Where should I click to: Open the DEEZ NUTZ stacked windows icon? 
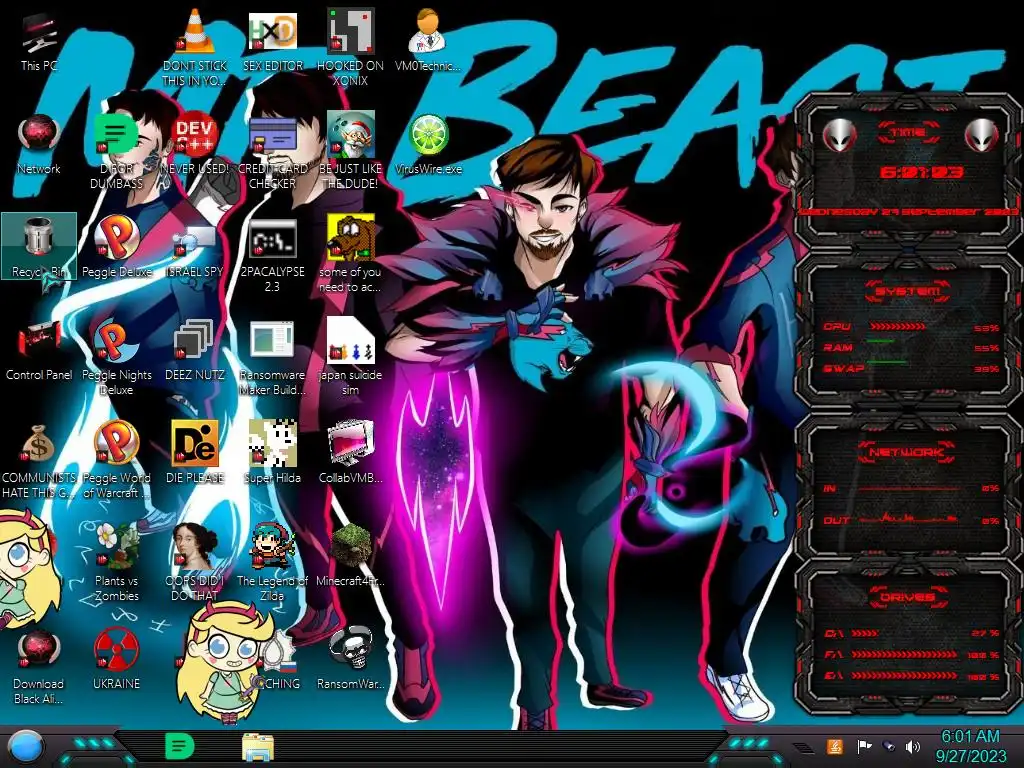pyautogui.click(x=195, y=341)
